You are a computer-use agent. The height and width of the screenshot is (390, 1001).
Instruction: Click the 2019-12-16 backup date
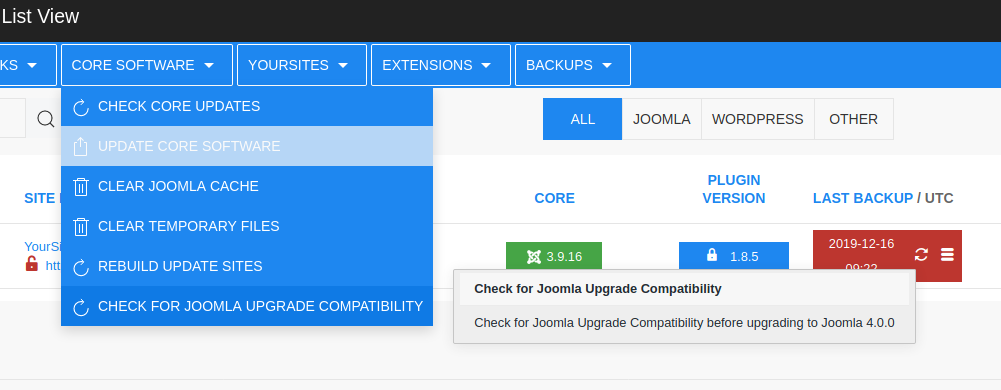point(861,244)
